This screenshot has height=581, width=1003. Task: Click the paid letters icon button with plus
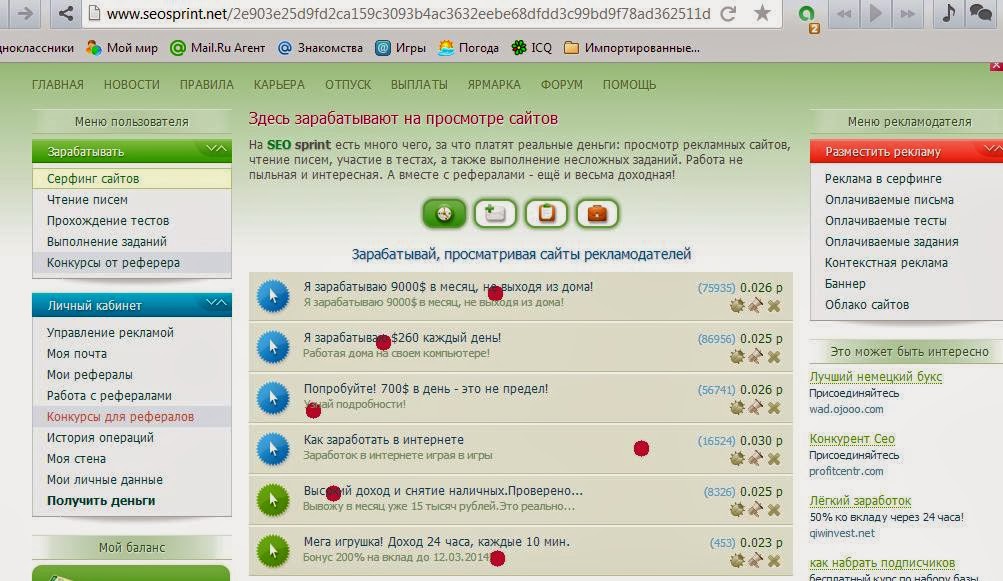click(495, 214)
